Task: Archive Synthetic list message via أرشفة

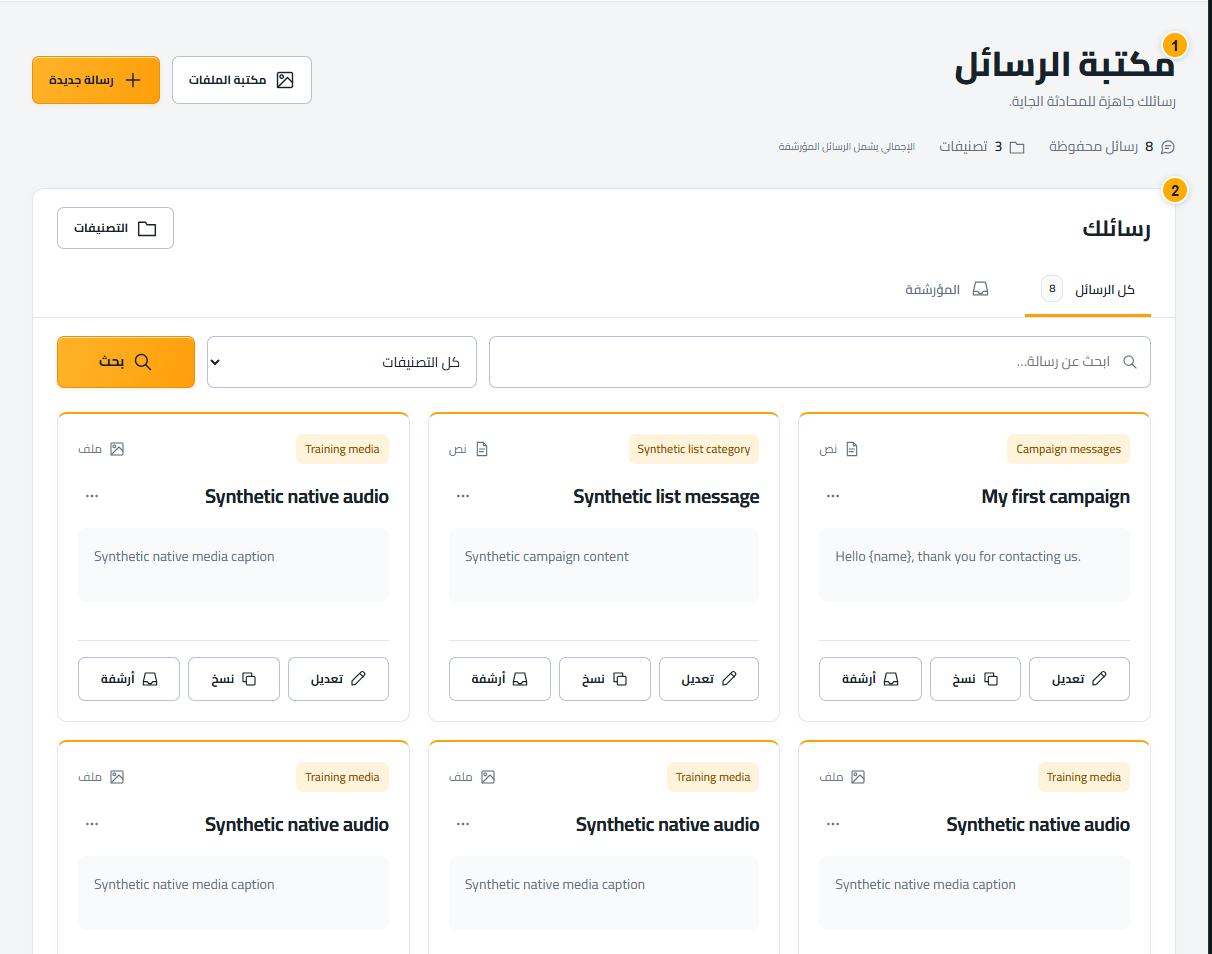Action: (500, 679)
